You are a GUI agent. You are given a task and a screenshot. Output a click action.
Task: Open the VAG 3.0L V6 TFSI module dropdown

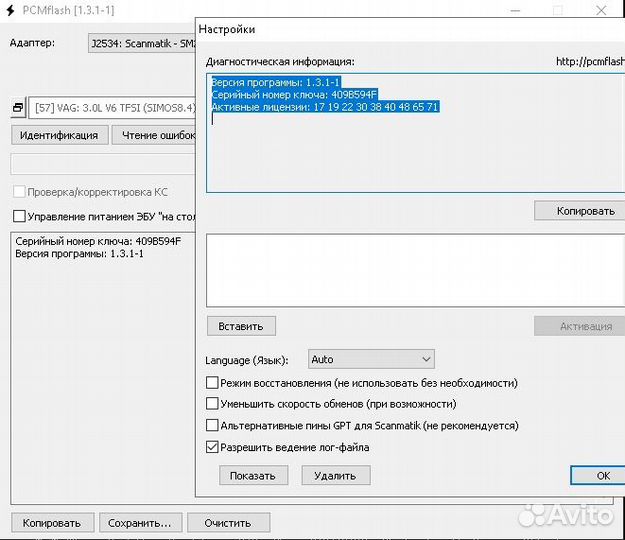(112, 108)
